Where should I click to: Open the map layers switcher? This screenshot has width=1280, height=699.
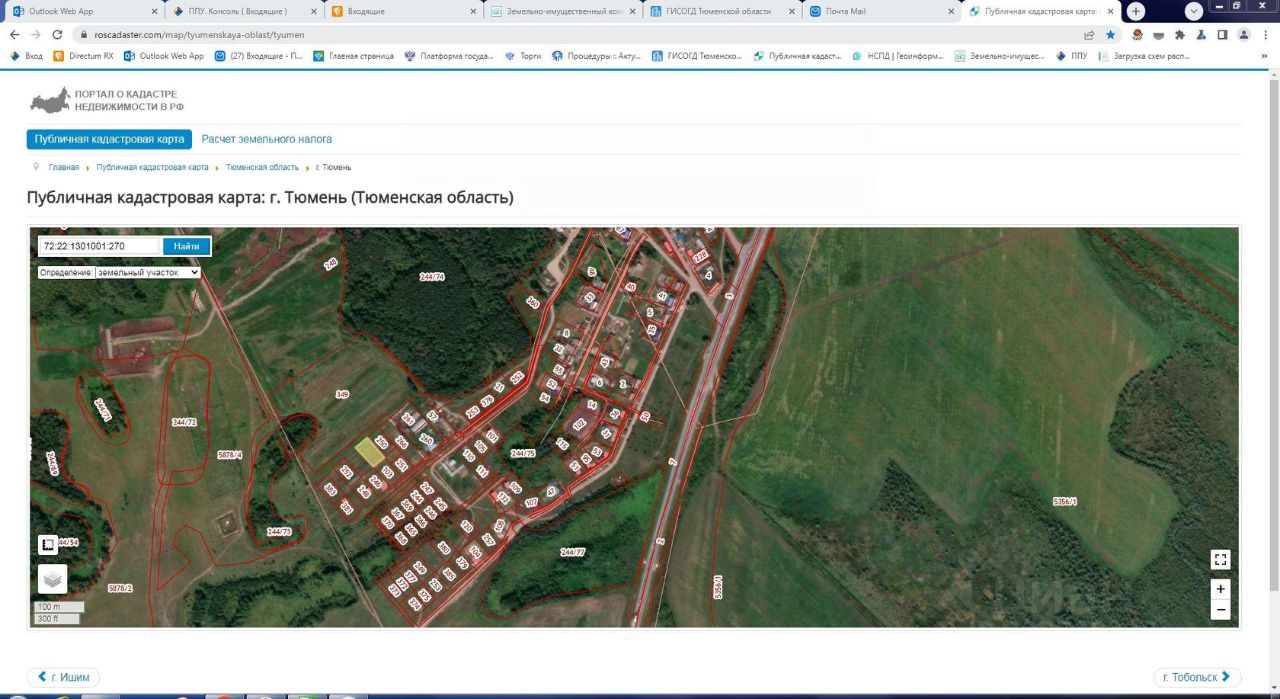click(52, 579)
